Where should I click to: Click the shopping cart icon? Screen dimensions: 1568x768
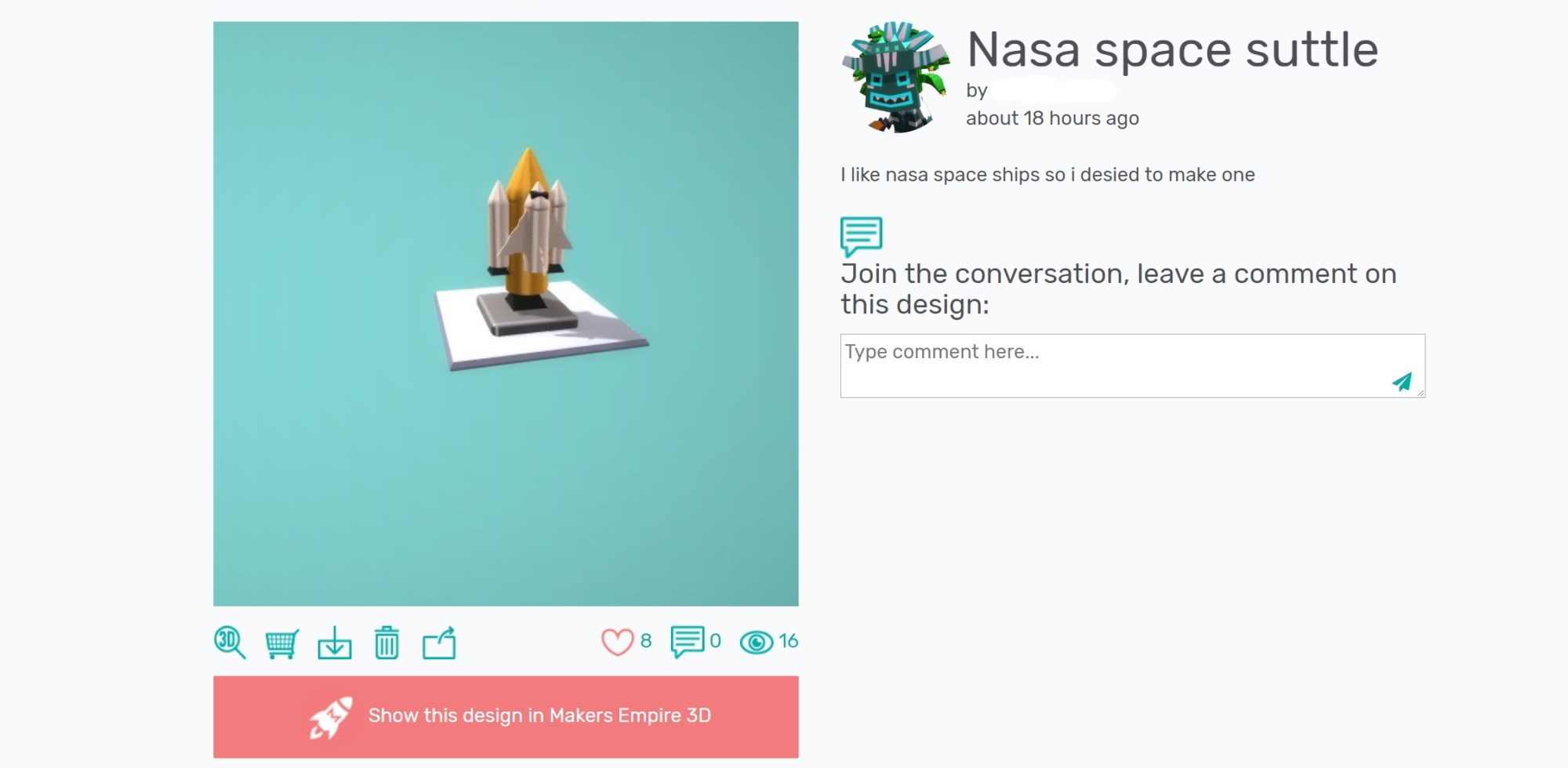[281, 643]
